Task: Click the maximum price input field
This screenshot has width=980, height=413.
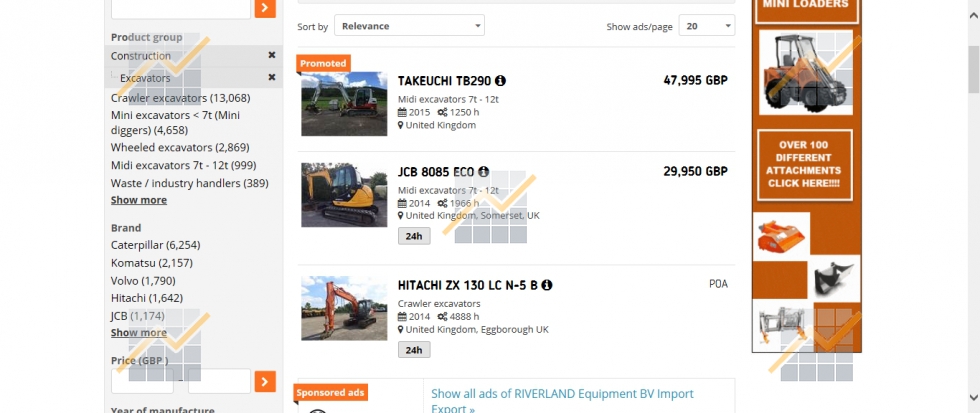Action: (219, 381)
